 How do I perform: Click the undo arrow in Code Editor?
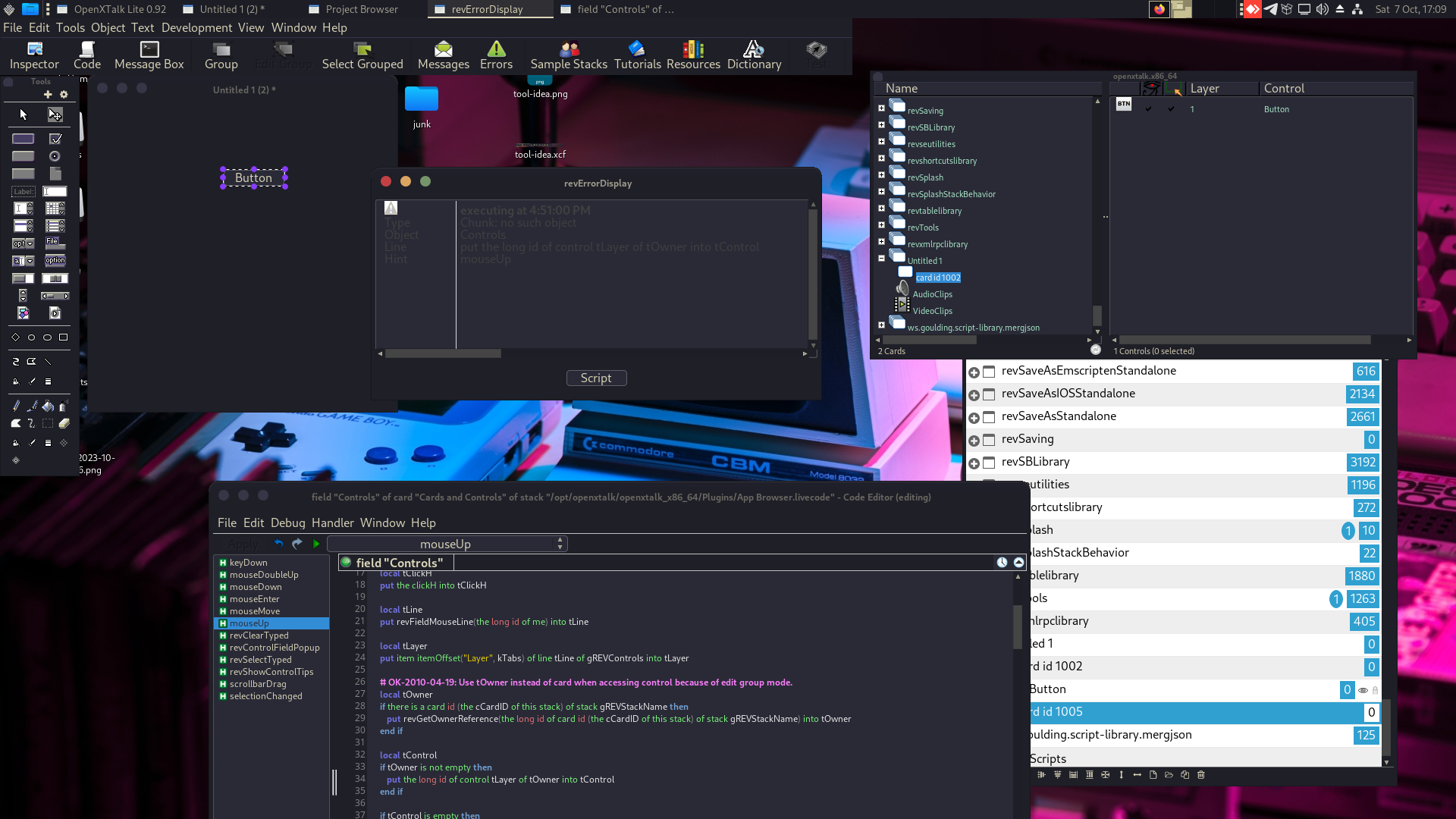pos(278,544)
